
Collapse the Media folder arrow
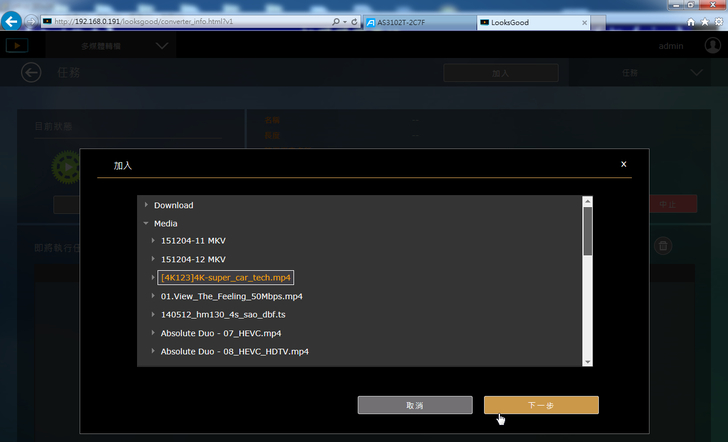(146, 223)
